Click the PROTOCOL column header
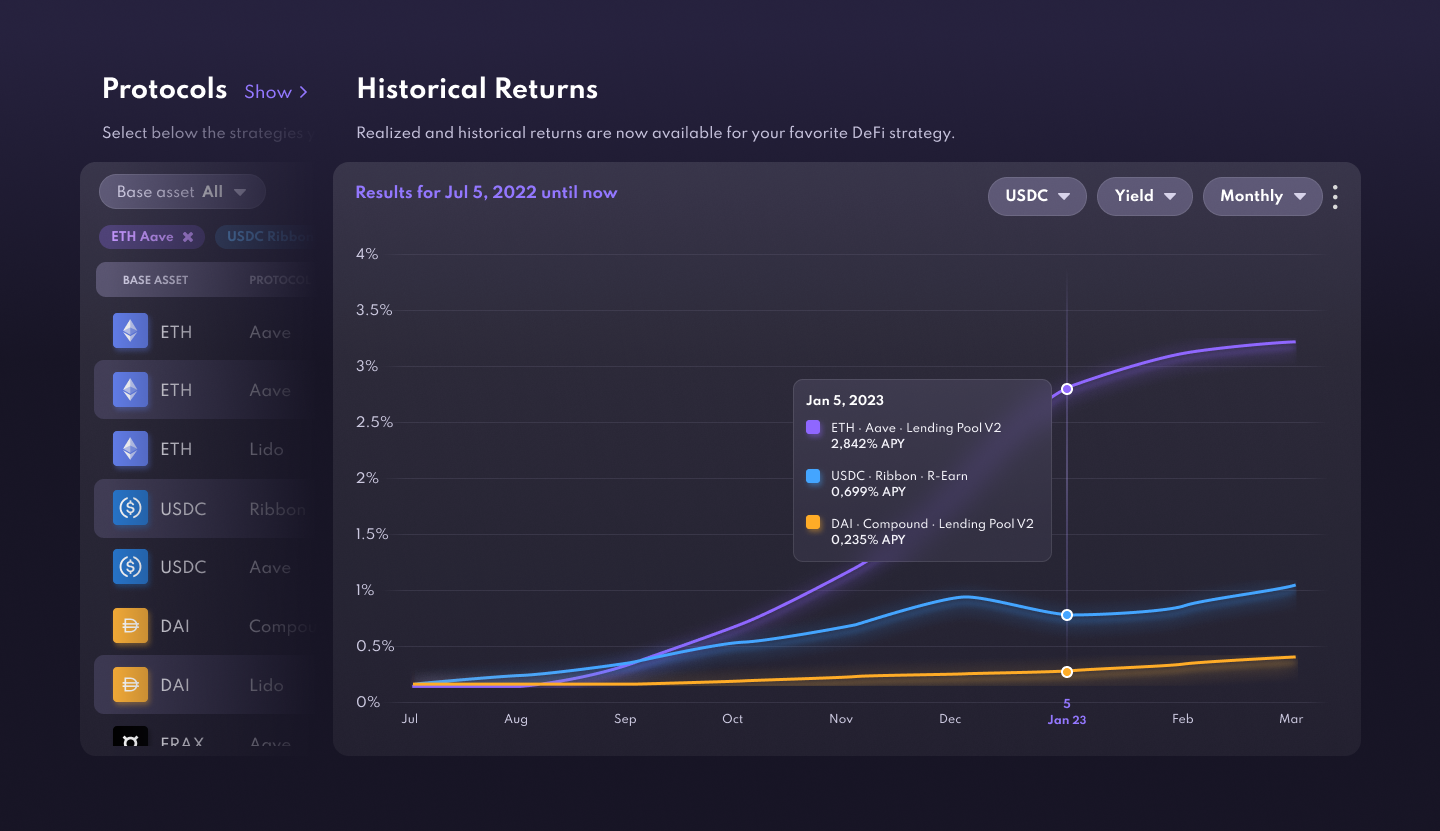Viewport: 1440px width, 831px height. click(280, 280)
